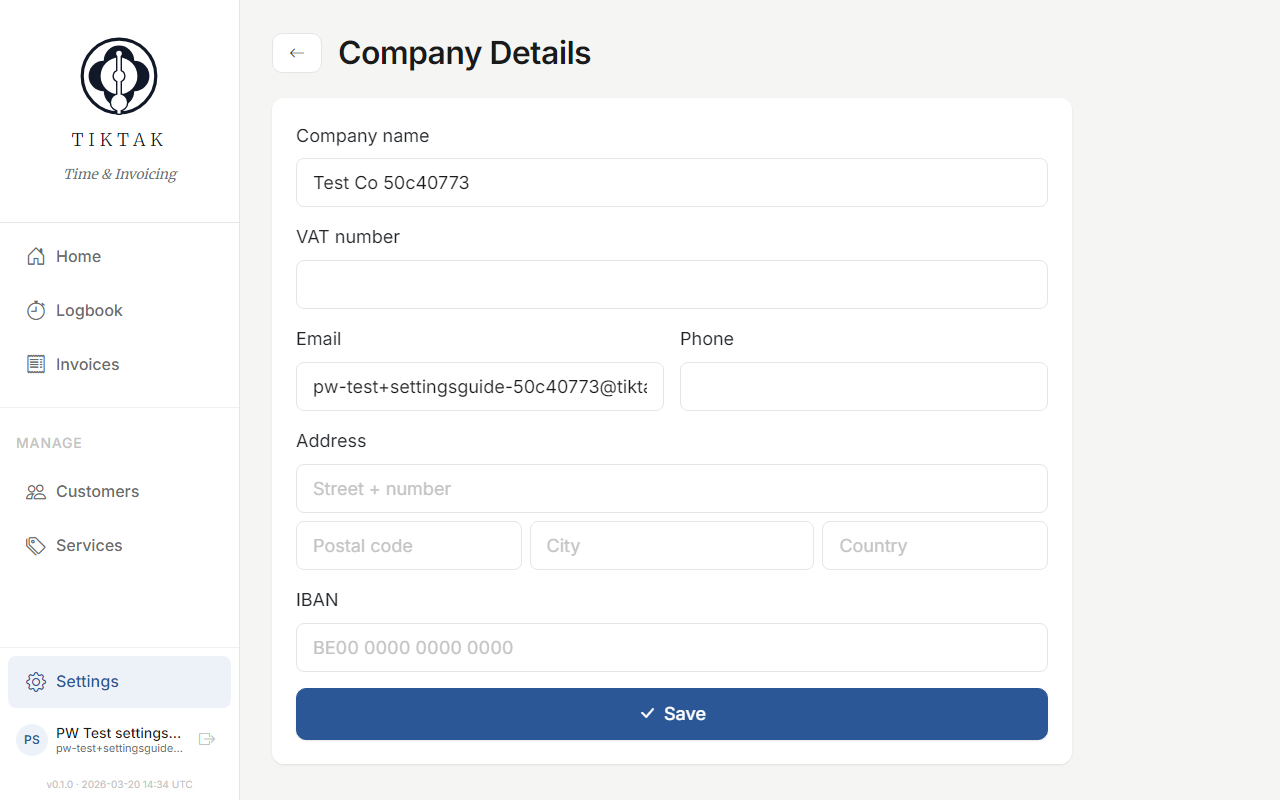Open Invoices via the receipt icon
This screenshot has width=1280, height=800.
click(x=35, y=364)
